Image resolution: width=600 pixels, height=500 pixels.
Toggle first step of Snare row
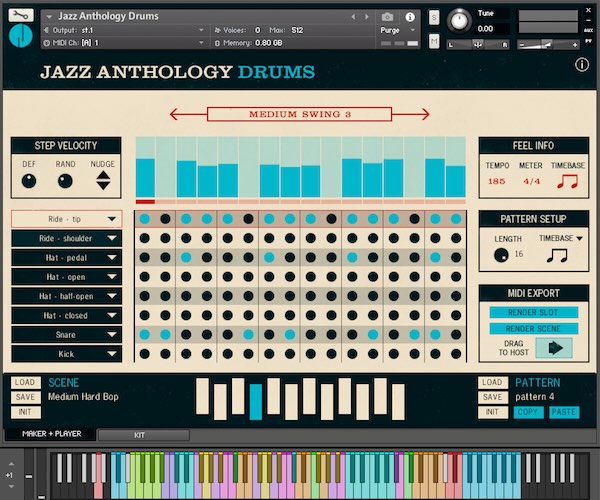(145, 335)
